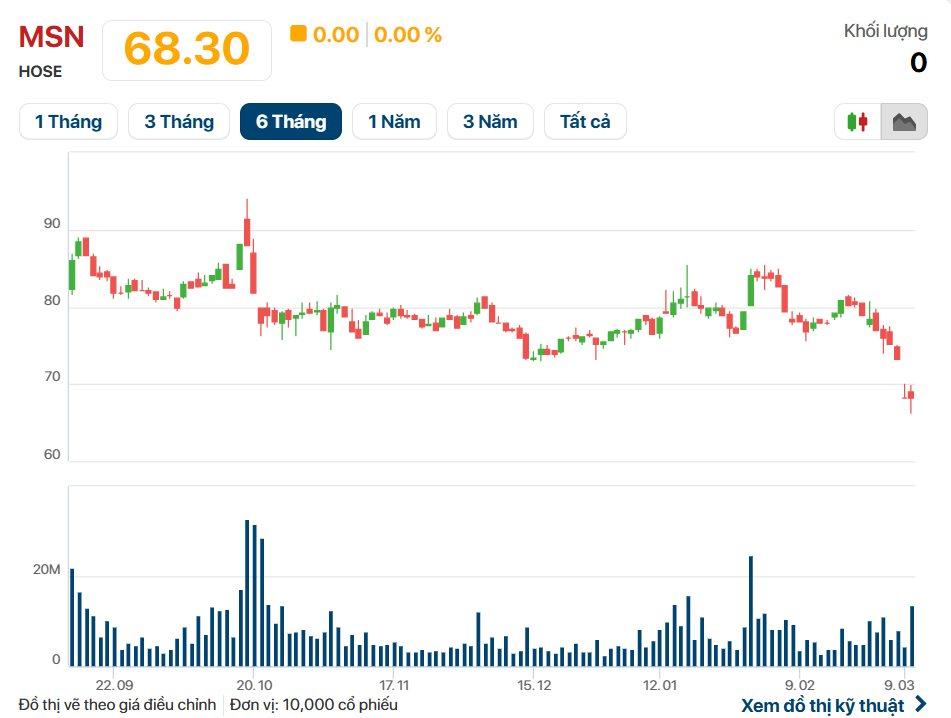The width and height of the screenshot is (951, 718).
Task: Click the MSN ticker symbol
Action: click(52, 38)
